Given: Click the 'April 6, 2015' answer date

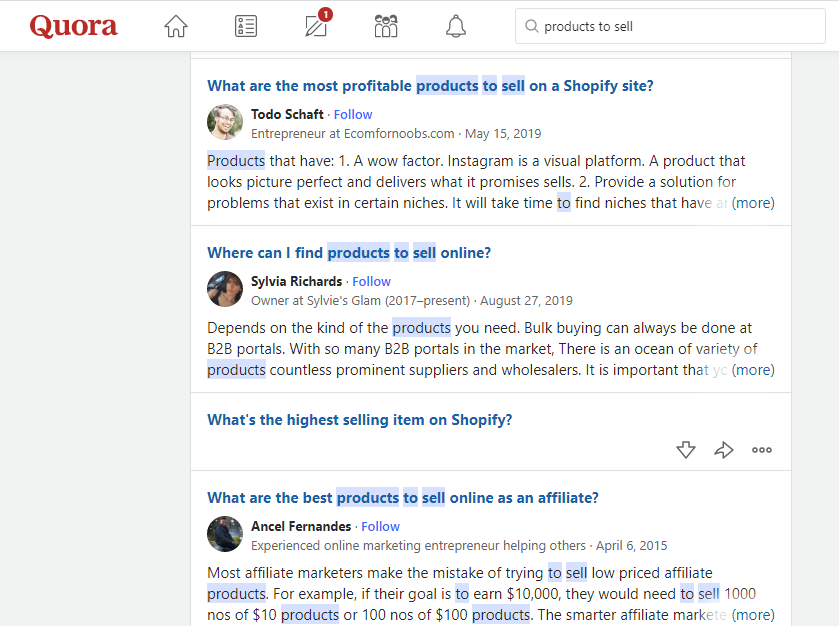Looking at the screenshot, I should point(631,546).
